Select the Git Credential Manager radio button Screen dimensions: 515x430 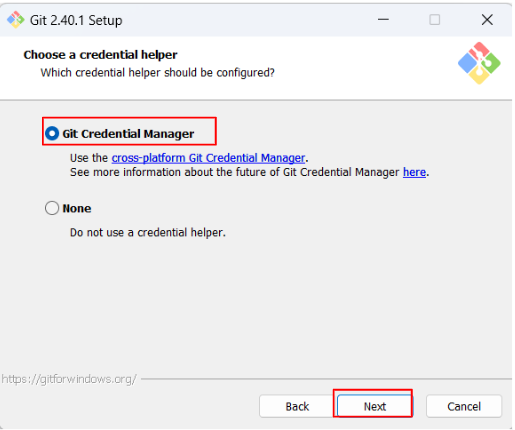click(52, 133)
